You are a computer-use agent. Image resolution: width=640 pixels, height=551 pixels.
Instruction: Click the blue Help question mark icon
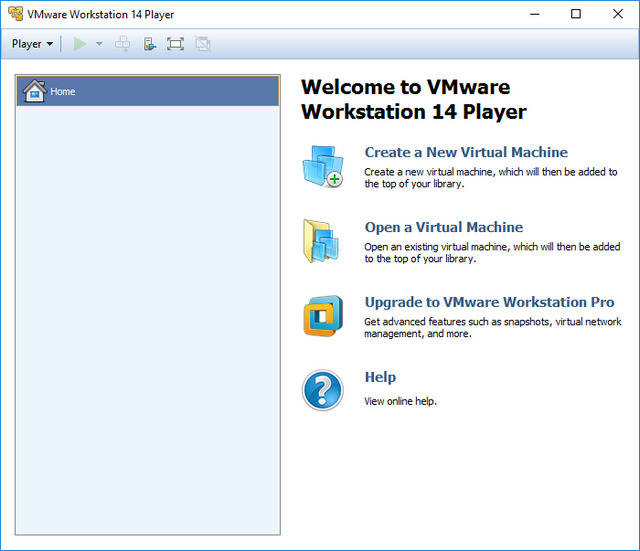[322, 390]
